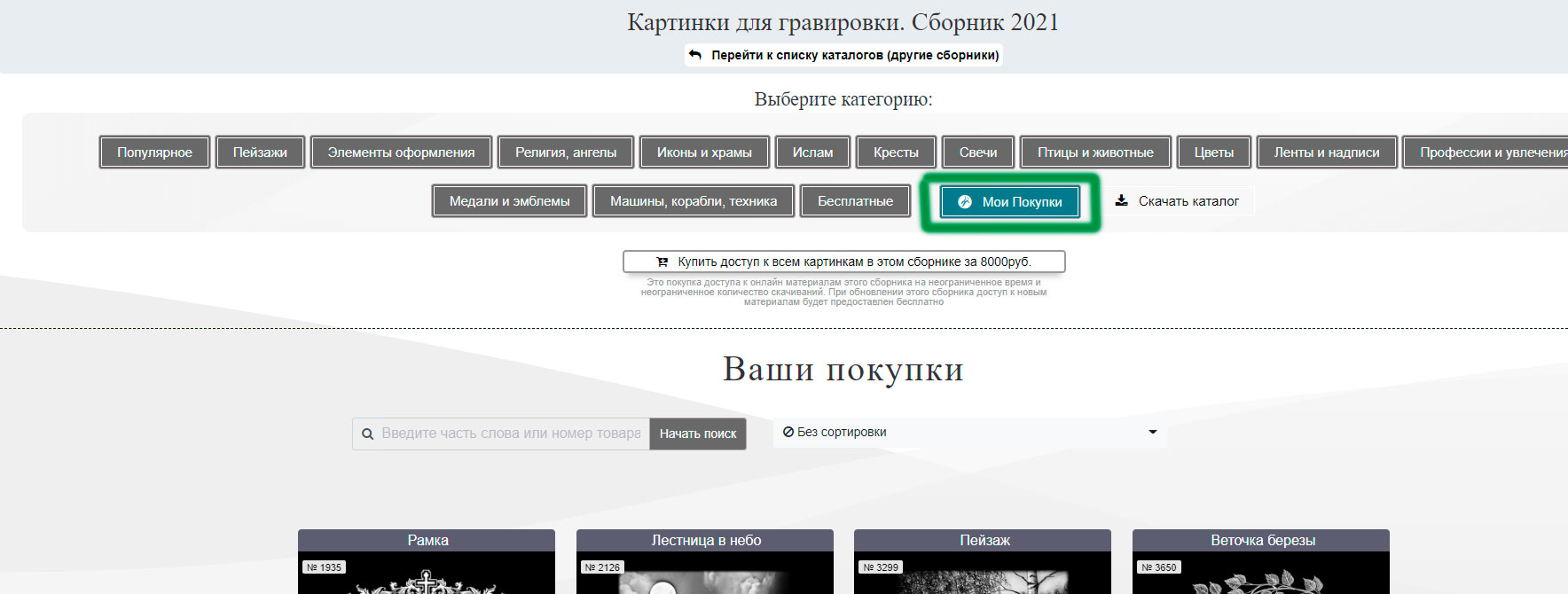1568x594 pixels.
Task: Select the Птицы и животные category
Action: tap(1095, 152)
